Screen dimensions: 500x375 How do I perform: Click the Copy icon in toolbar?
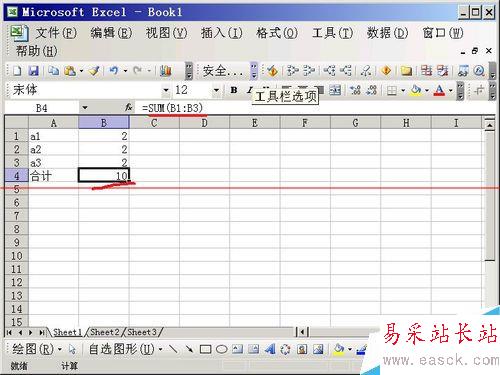[54, 71]
